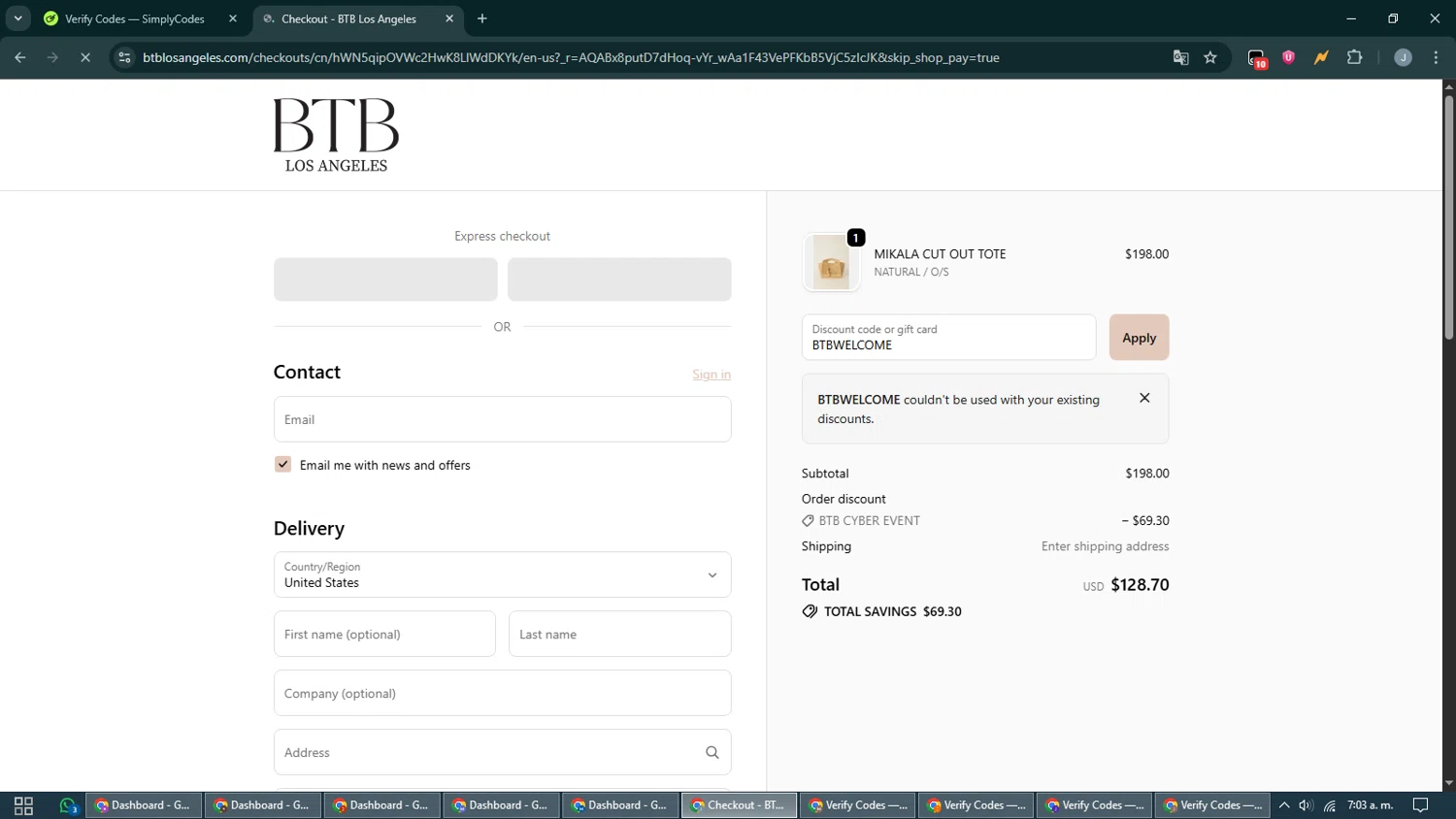Select the Checkout - BTB Los Angeles tab
Viewport: 1456px width, 819px height.
coord(349,18)
